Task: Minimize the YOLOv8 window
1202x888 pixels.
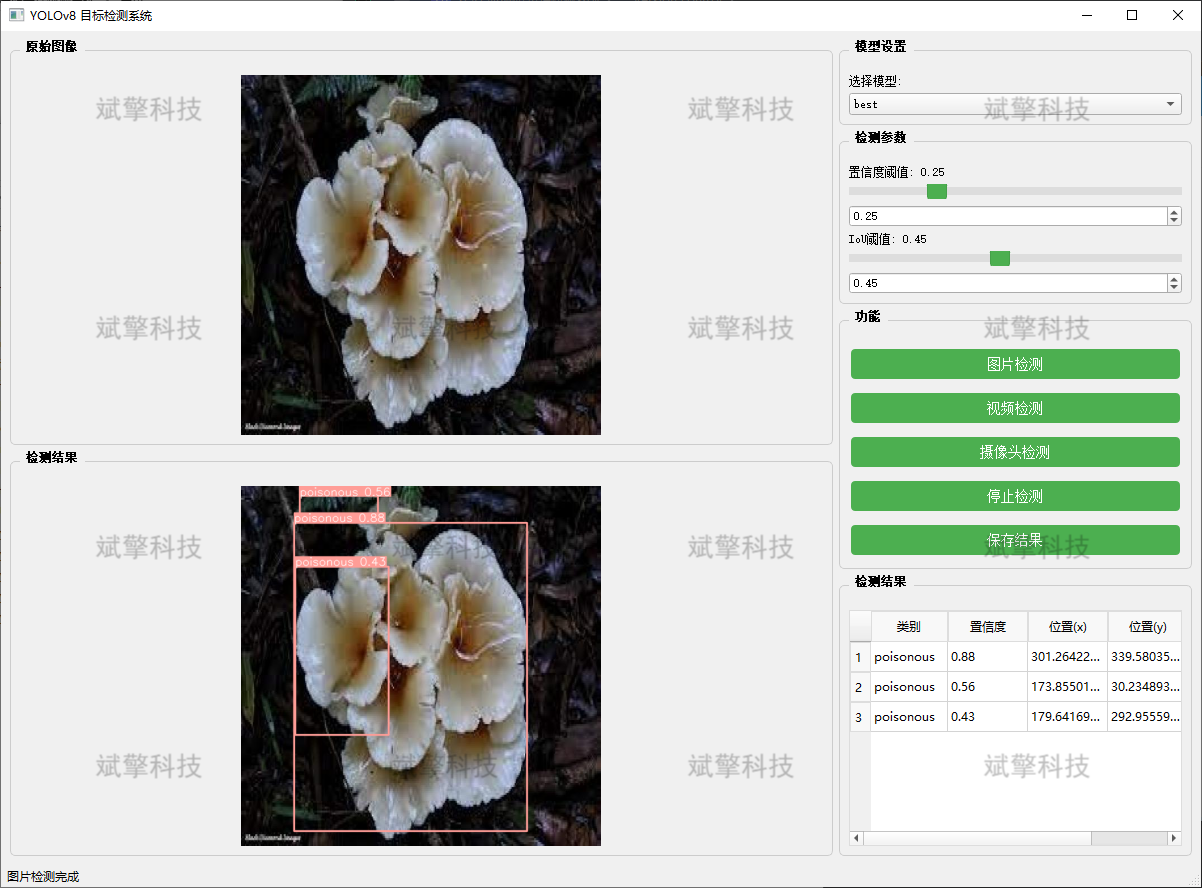Action: pyautogui.click(x=1086, y=15)
